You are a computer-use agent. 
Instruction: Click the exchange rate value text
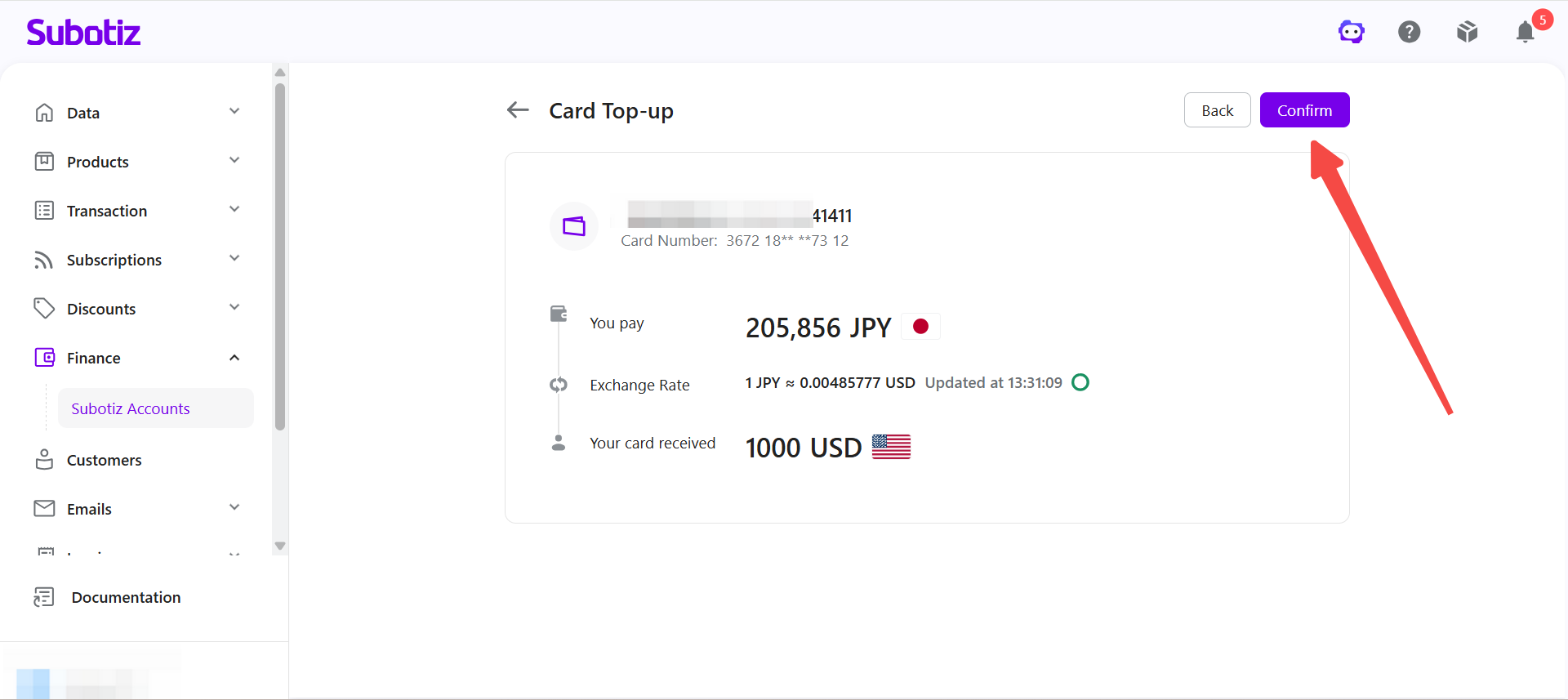point(831,383)
